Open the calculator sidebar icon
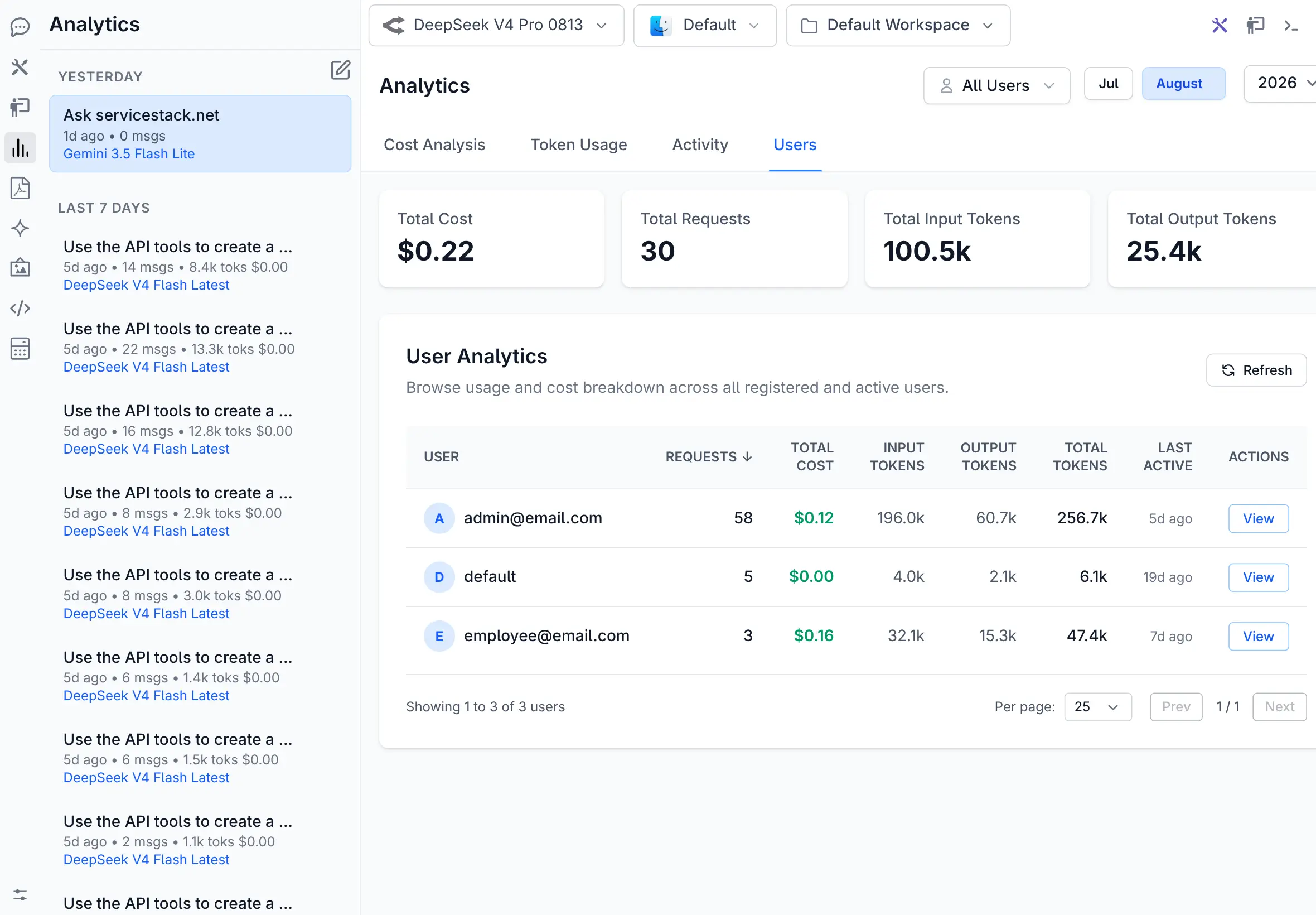The width and height of the screenshot is (1316, 915). tap(20, 349)
